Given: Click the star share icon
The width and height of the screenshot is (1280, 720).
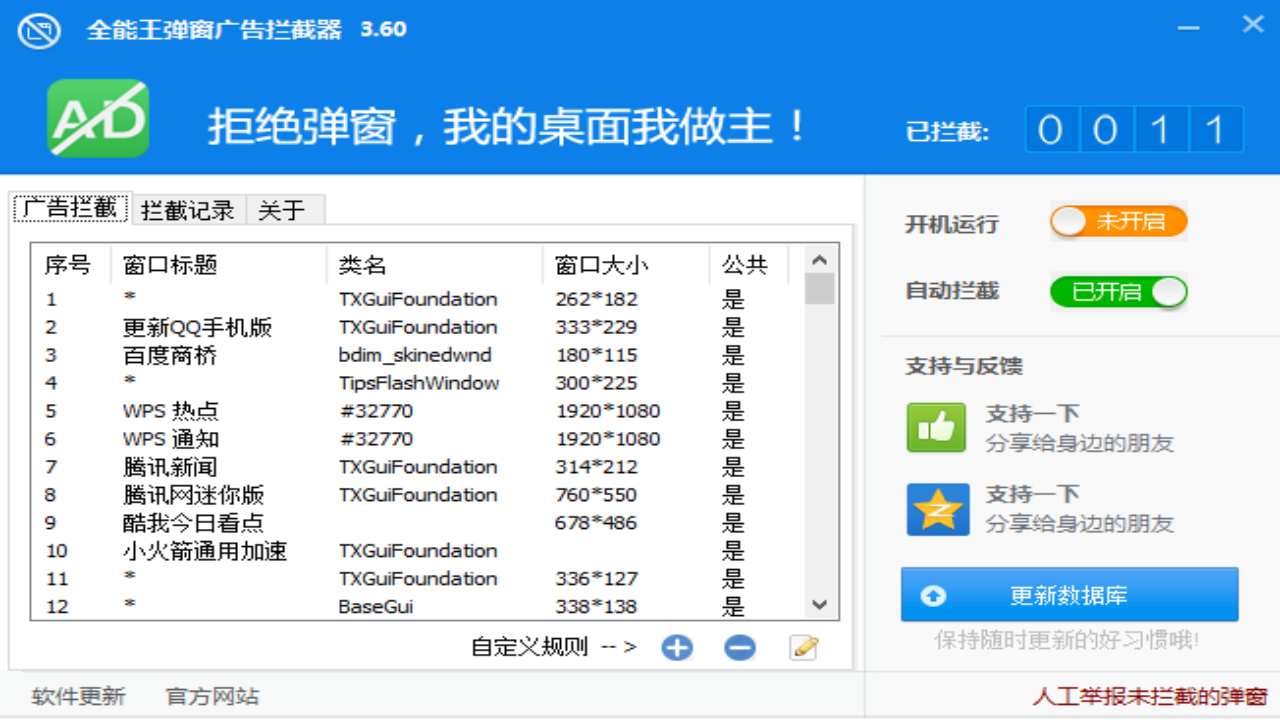Looking at the screenshot, I should [936, 508].
